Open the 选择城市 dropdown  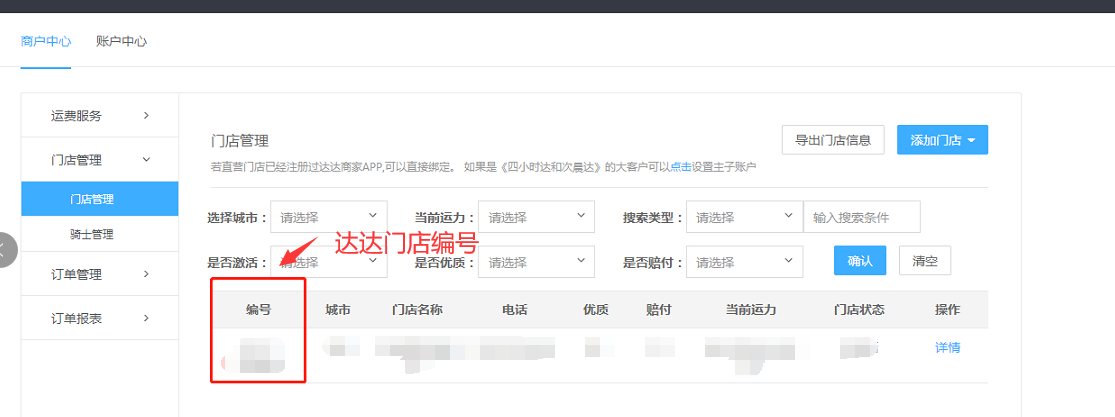pyautogui.click(x=328, y=217)
